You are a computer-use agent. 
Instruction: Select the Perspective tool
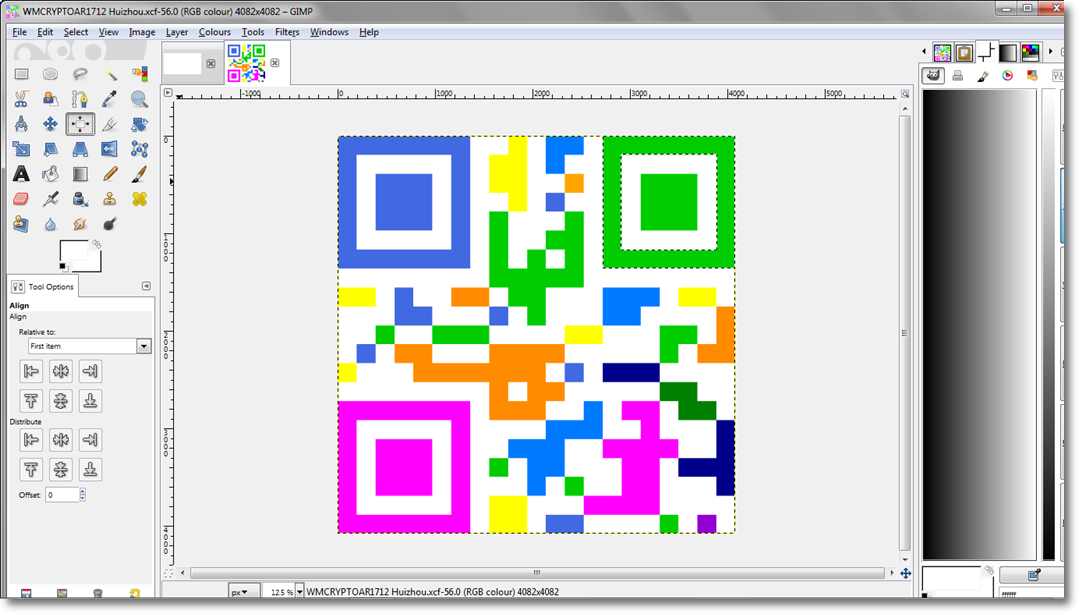80,149
